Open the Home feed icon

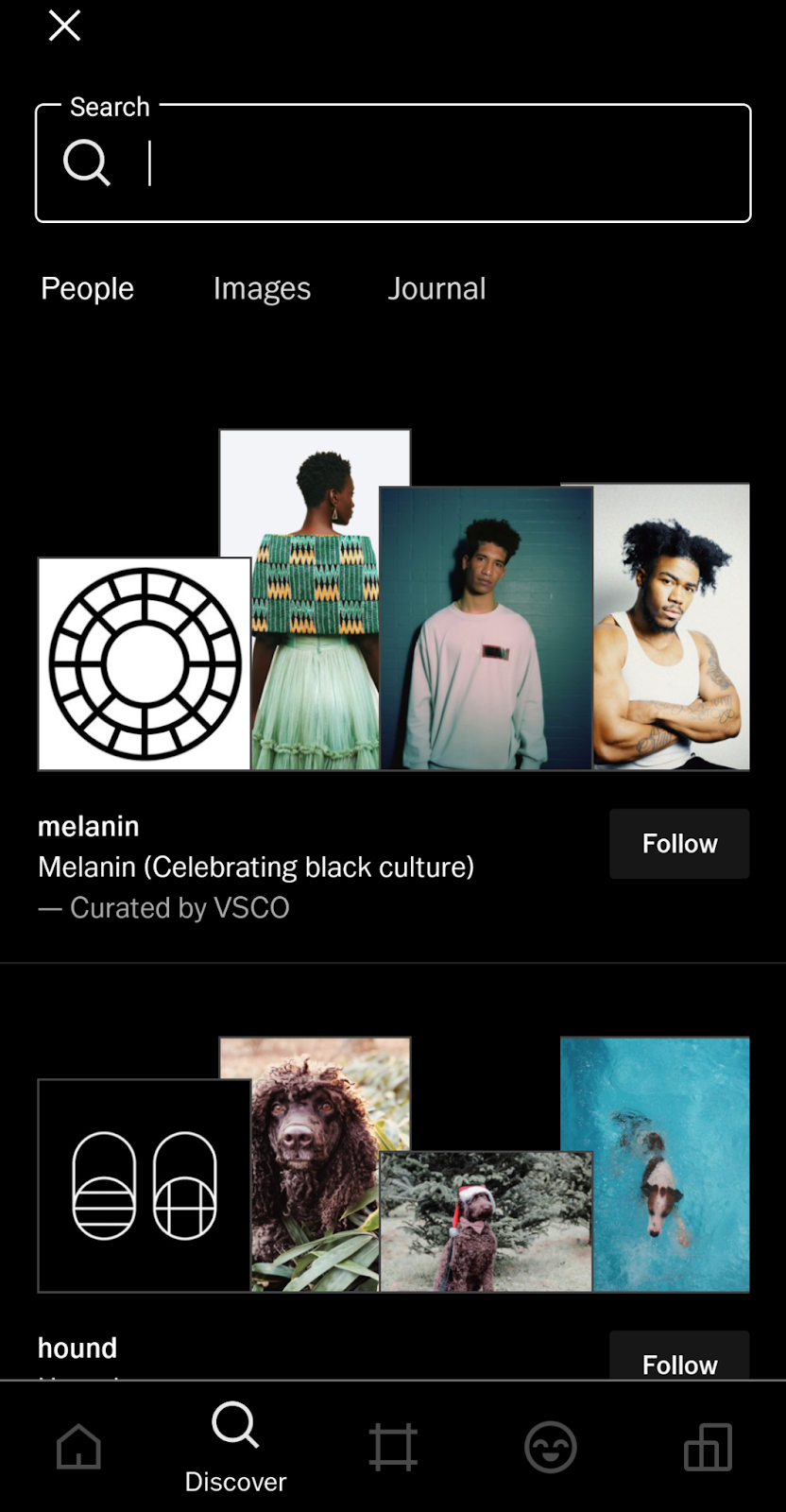click(x=78, y=1447)
